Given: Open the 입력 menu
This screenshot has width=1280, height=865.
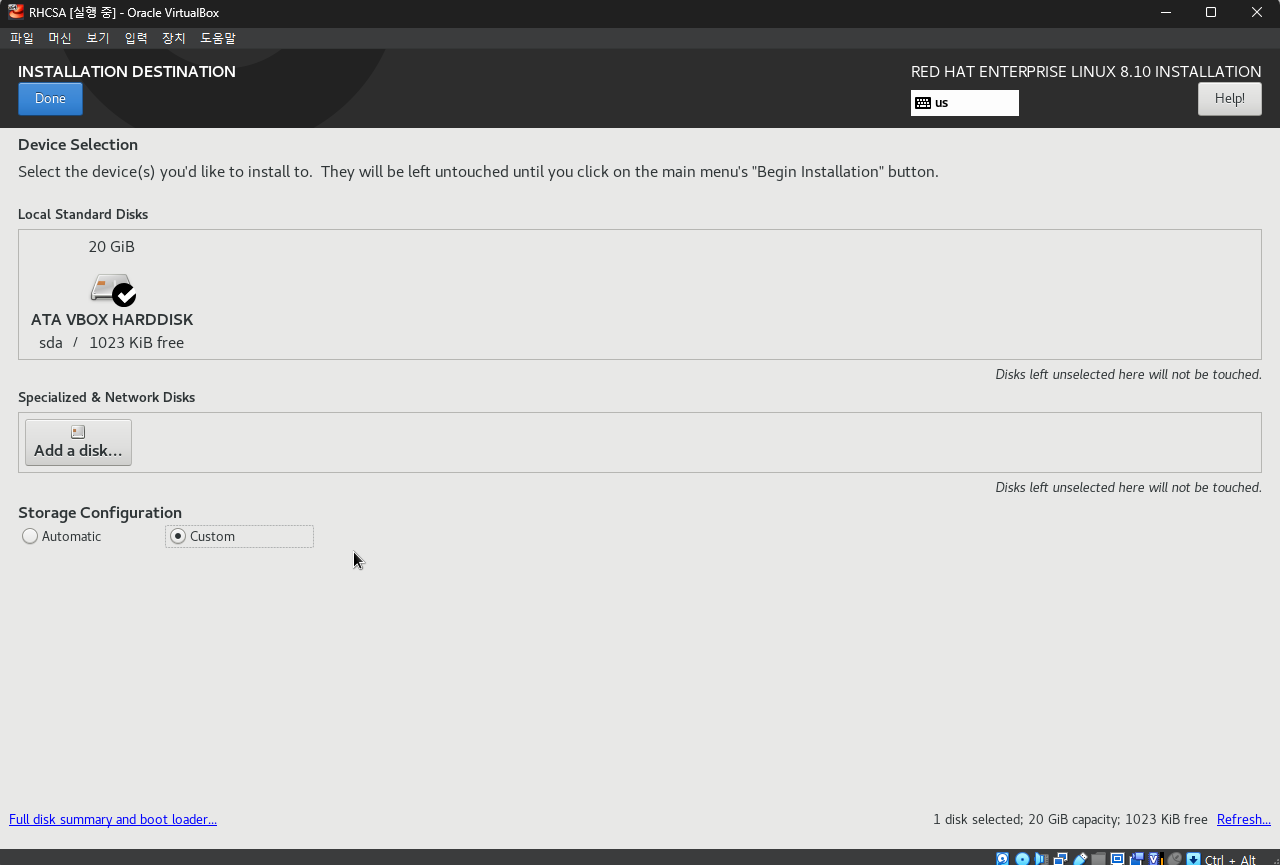Looking at the screenshot, I should (x=136, y=38).
